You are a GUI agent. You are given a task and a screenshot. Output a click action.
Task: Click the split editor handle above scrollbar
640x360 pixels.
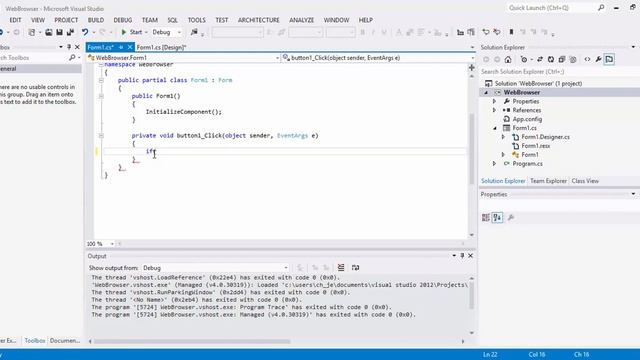[x=471, y=67]
